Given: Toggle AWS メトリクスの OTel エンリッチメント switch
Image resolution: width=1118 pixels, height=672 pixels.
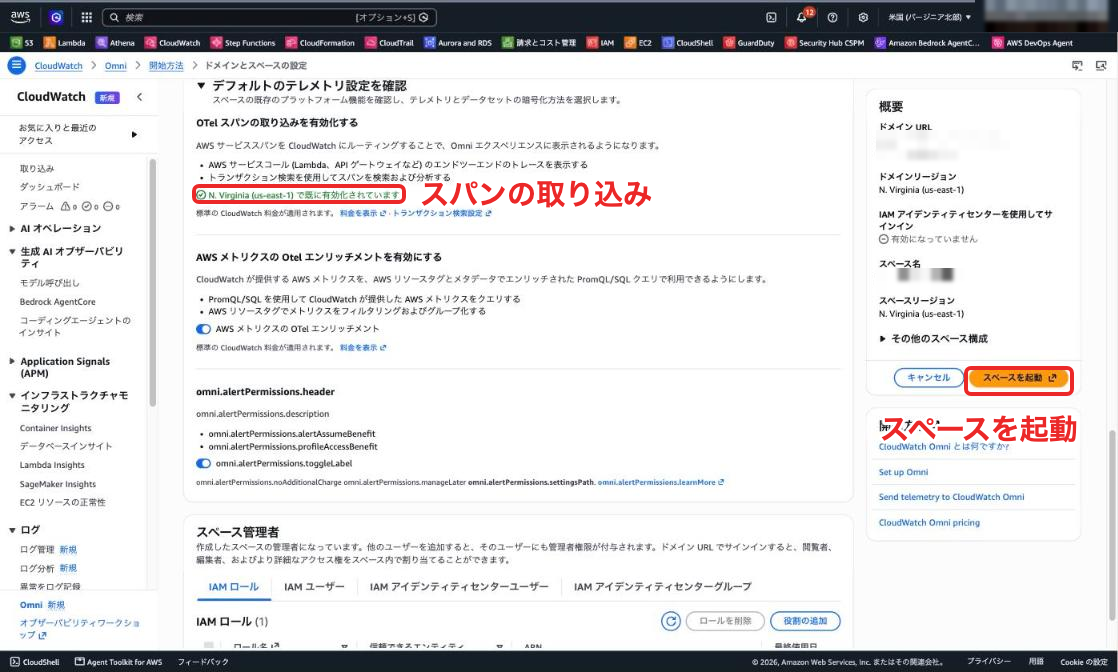Looking at the screenshot, I should click(x=203, y=329).
